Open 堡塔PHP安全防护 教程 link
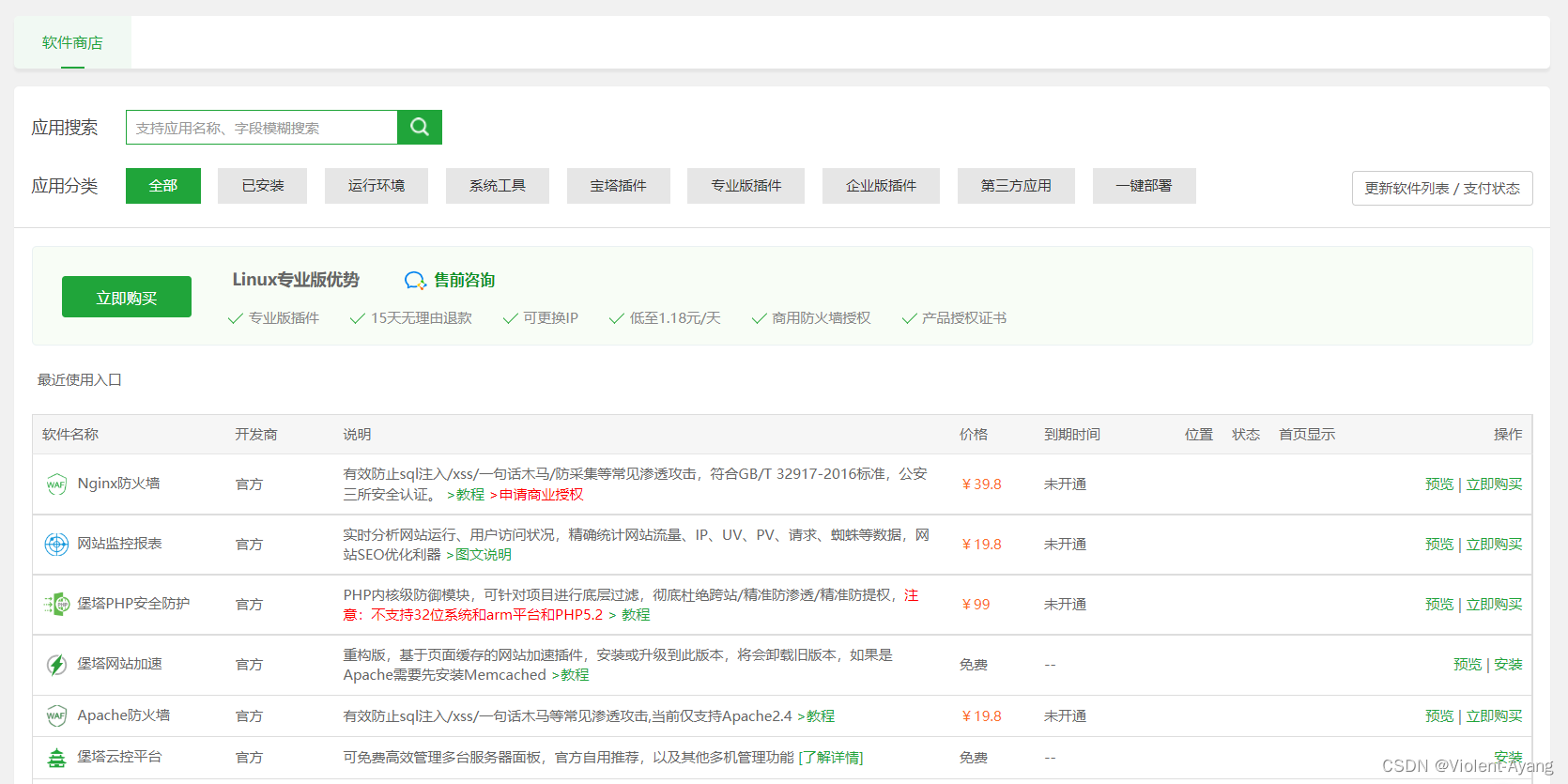 (x=630, y=615)
